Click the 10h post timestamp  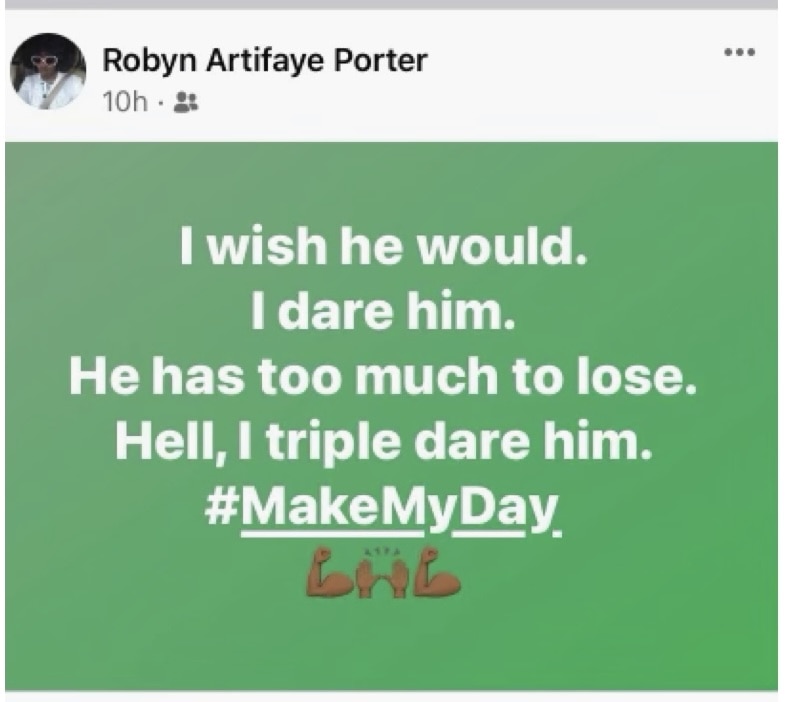click(125, 101)
